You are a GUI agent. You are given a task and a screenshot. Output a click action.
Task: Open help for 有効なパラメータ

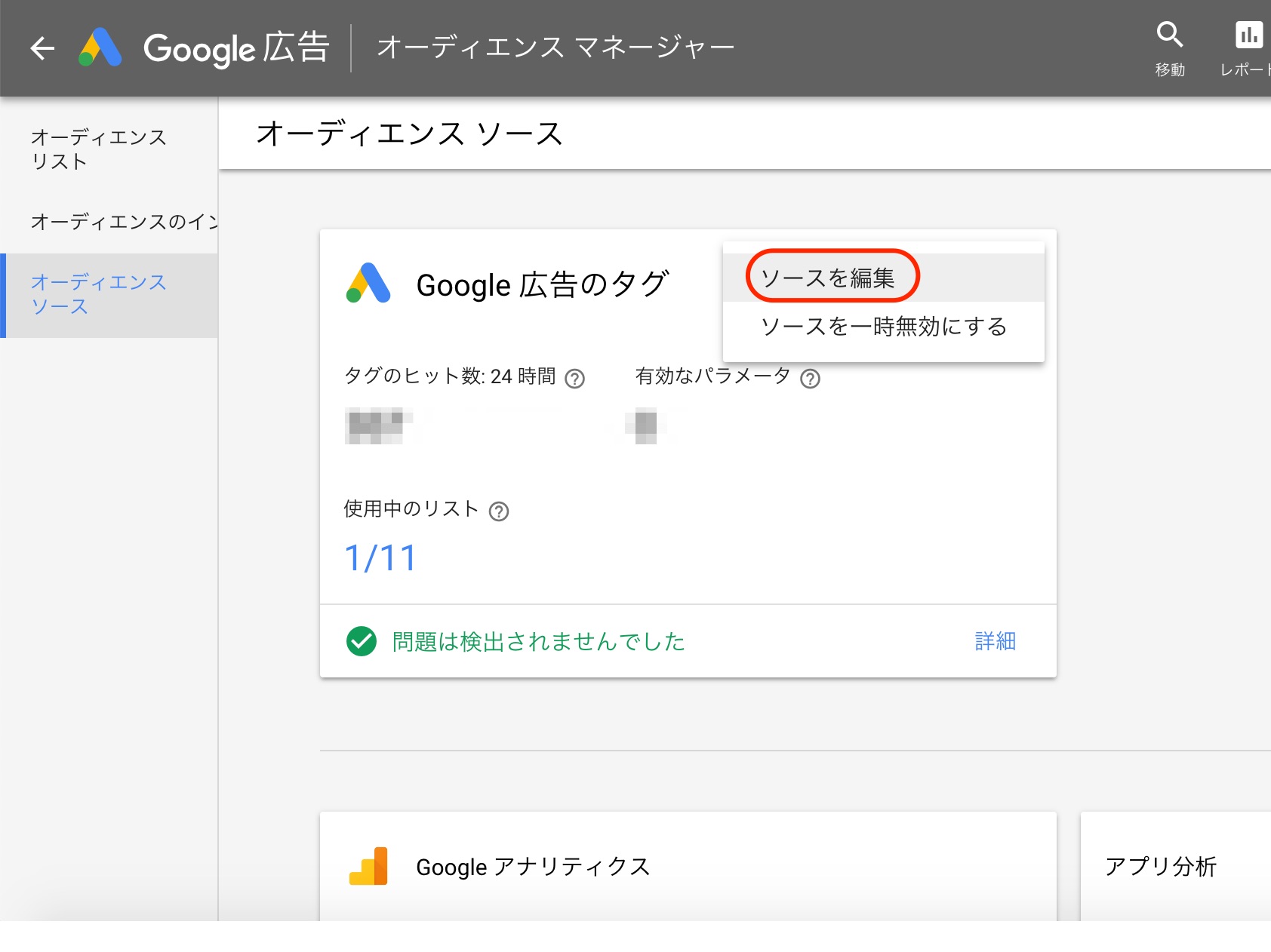click(x=811, y=378)
